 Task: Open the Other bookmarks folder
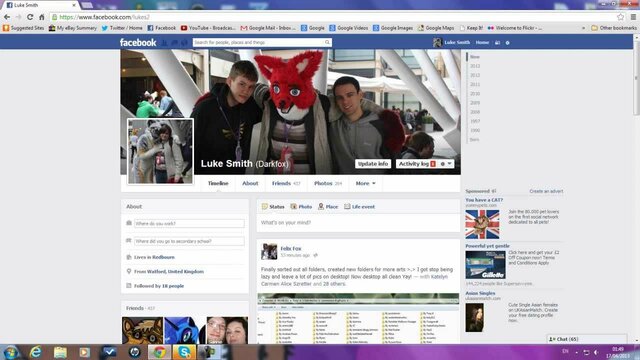614,28
